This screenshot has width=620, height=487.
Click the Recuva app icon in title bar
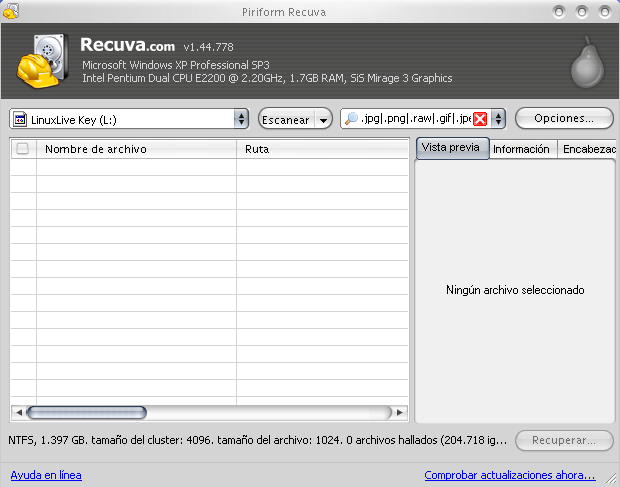coord(10,11)
